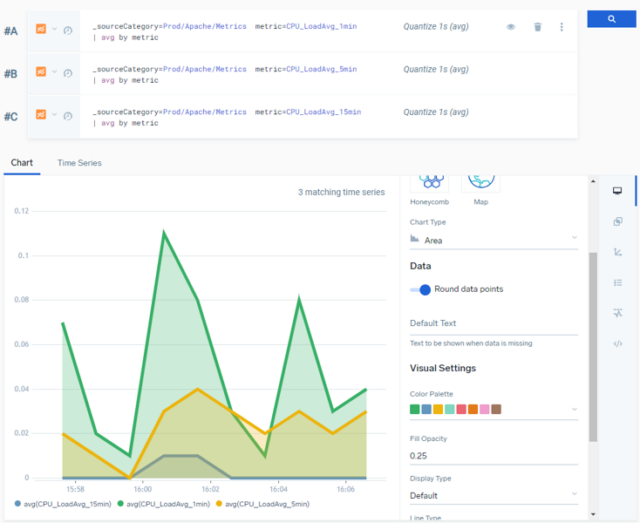Toggle avg(CPU_LoadAvg_5min) legend entry

(x=263, y=504)
